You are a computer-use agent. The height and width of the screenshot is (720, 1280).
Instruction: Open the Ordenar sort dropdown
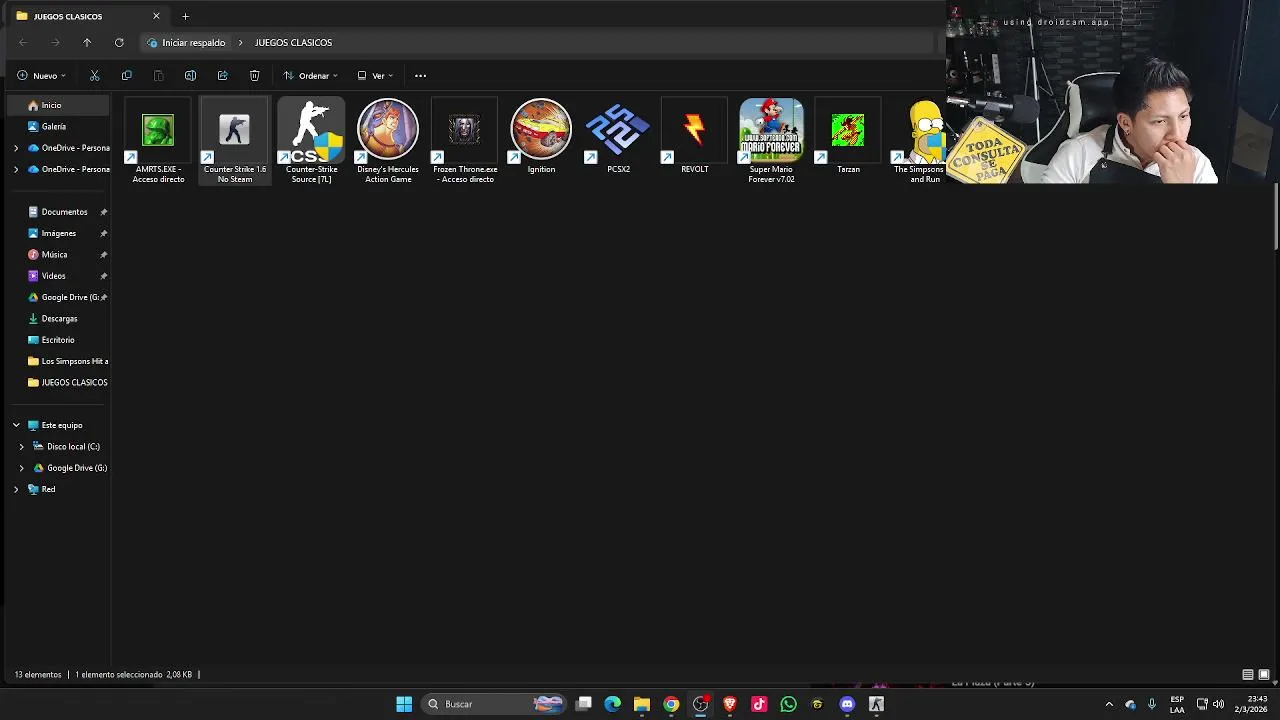(x=311, y=76)
